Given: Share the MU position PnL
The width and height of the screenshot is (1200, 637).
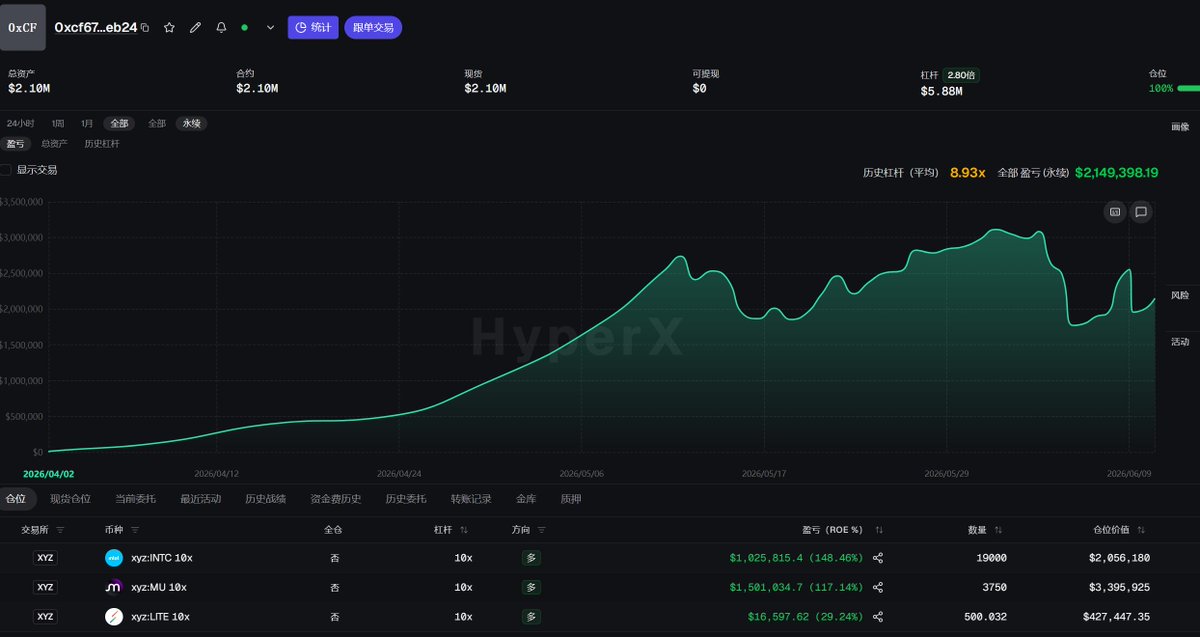Looking at the screenshot, I should [878, 587].
